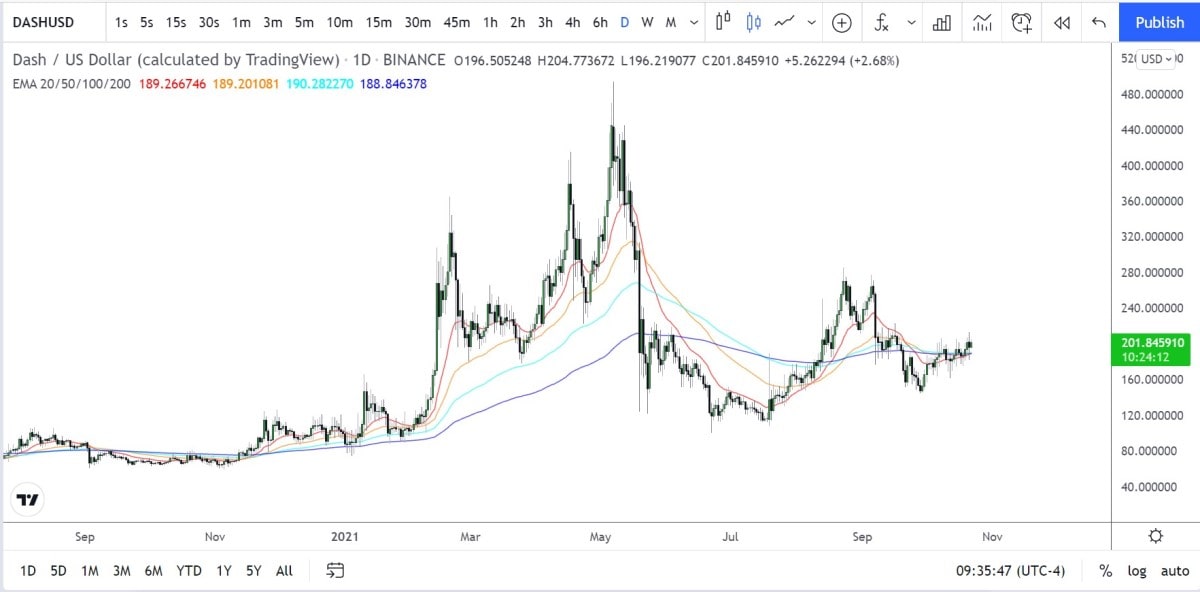Toggle auto-scaling of the price axis
This screenshot has width=1200, height=592.
(x=1176, y=571)
